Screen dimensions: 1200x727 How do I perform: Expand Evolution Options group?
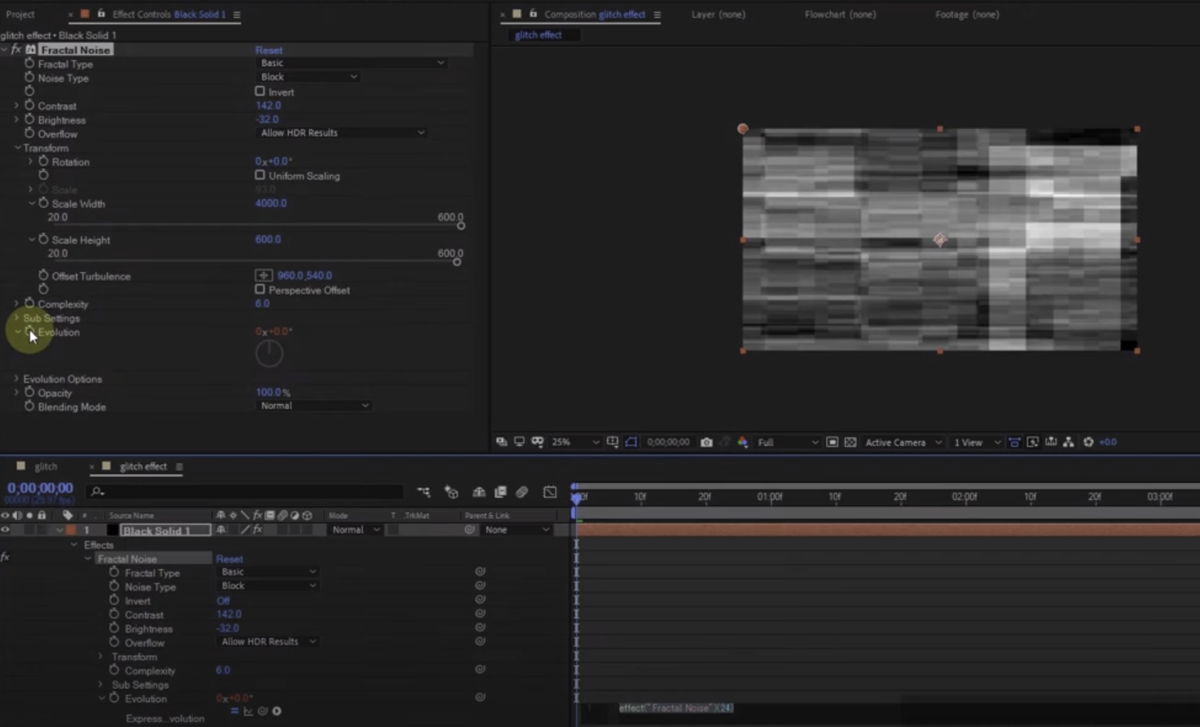pos(16,379)
